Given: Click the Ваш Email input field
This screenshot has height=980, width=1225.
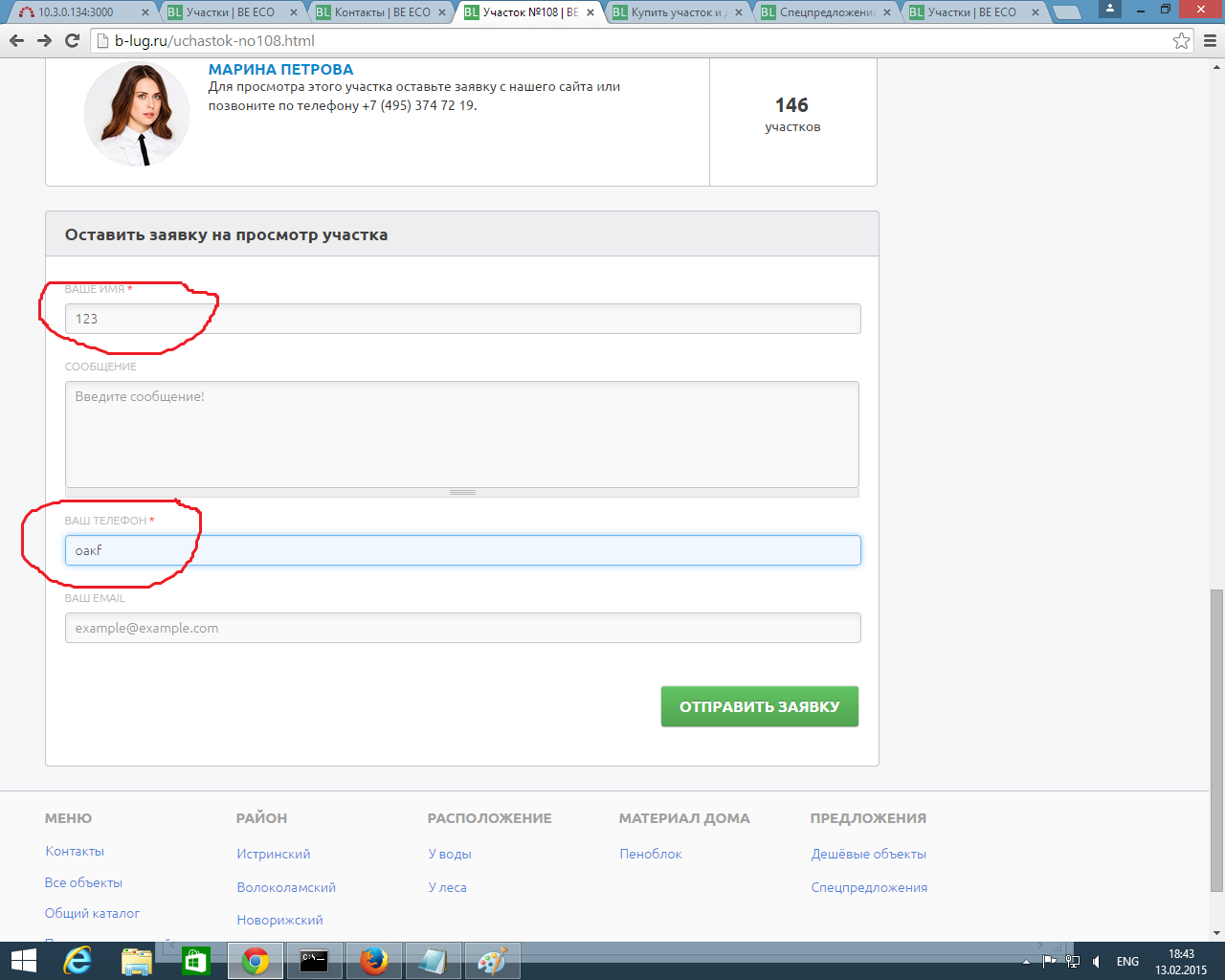Looking at the screenshot, I should coord(462,628).
